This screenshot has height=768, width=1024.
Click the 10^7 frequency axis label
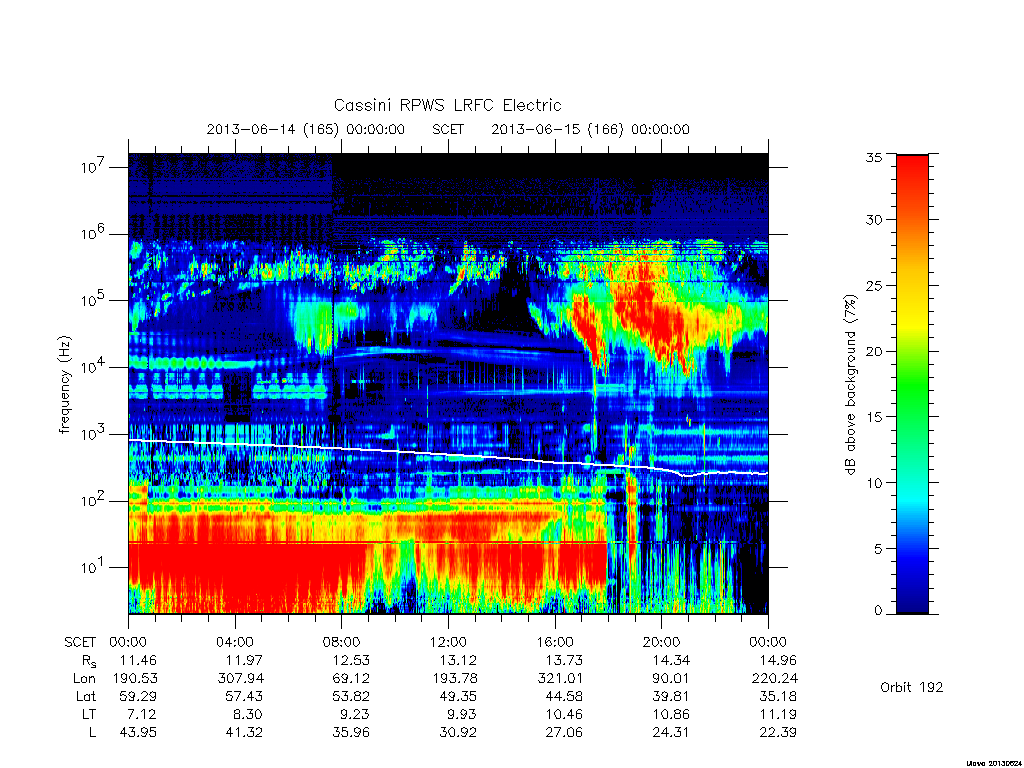(x=93, y=167)
